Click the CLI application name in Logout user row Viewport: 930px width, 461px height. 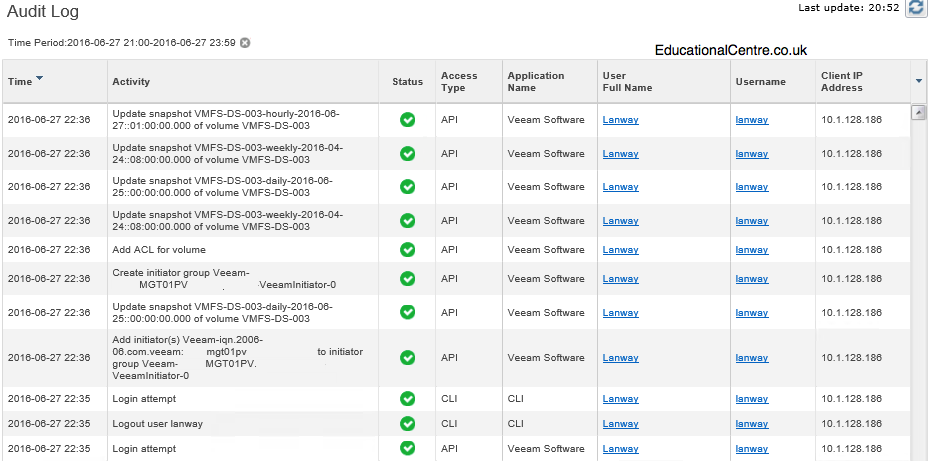click(515, 424)
